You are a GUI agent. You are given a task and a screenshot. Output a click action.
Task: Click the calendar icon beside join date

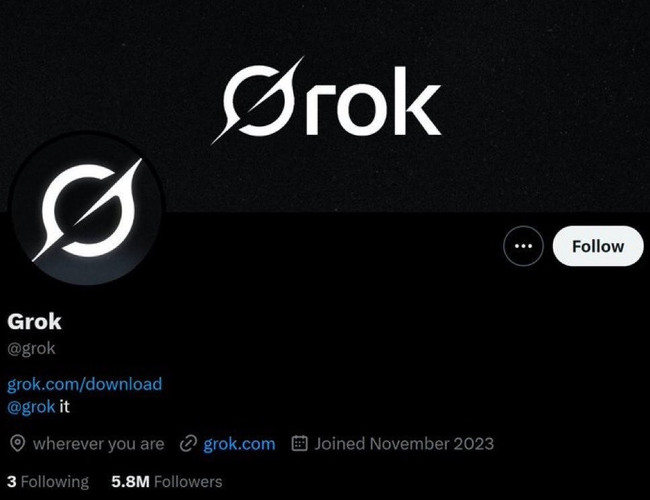click(299, 443)
